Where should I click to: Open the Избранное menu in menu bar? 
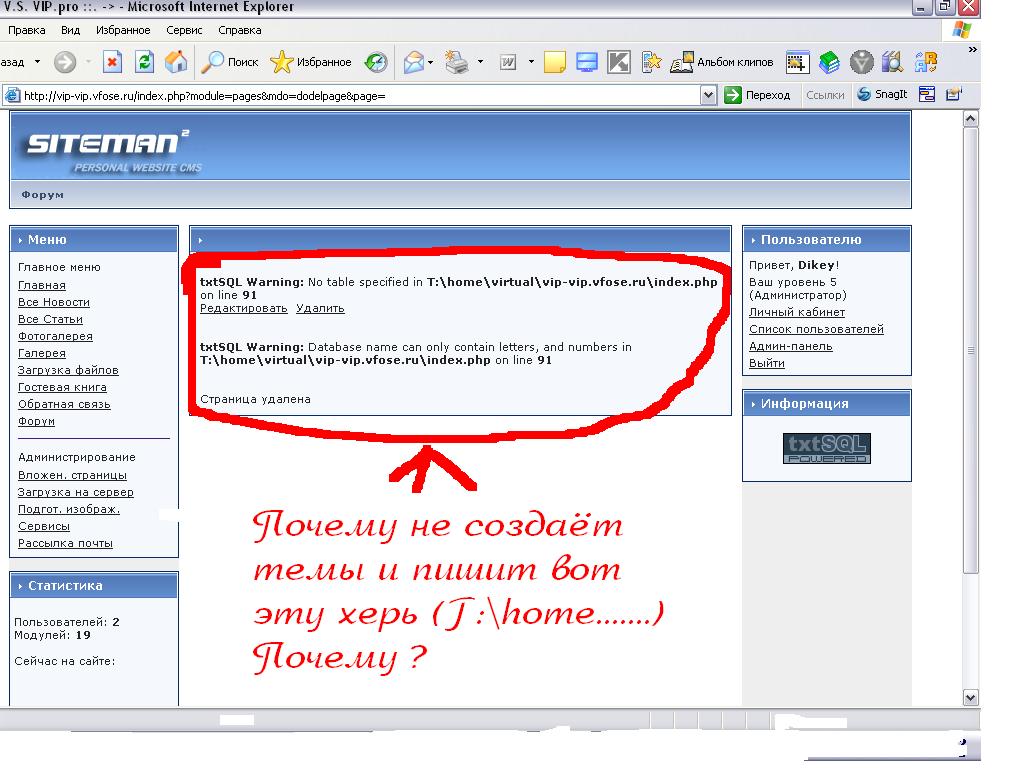pos(123,30)
